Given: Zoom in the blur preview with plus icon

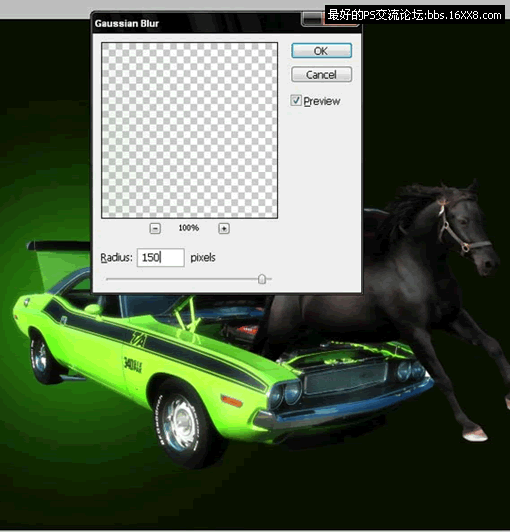Looking at the screenshot, I should (x=224, y=228).
